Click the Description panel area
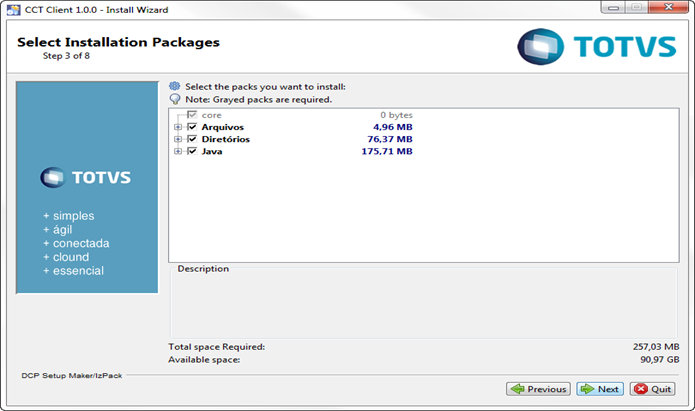The height and width of the screenshot is (411, 695). coord(424,305)
